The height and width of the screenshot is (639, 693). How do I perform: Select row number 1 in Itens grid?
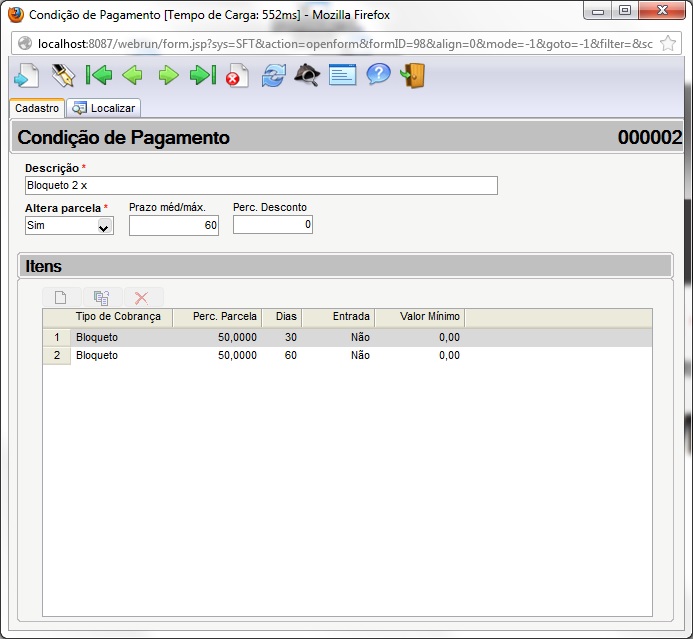57,338
